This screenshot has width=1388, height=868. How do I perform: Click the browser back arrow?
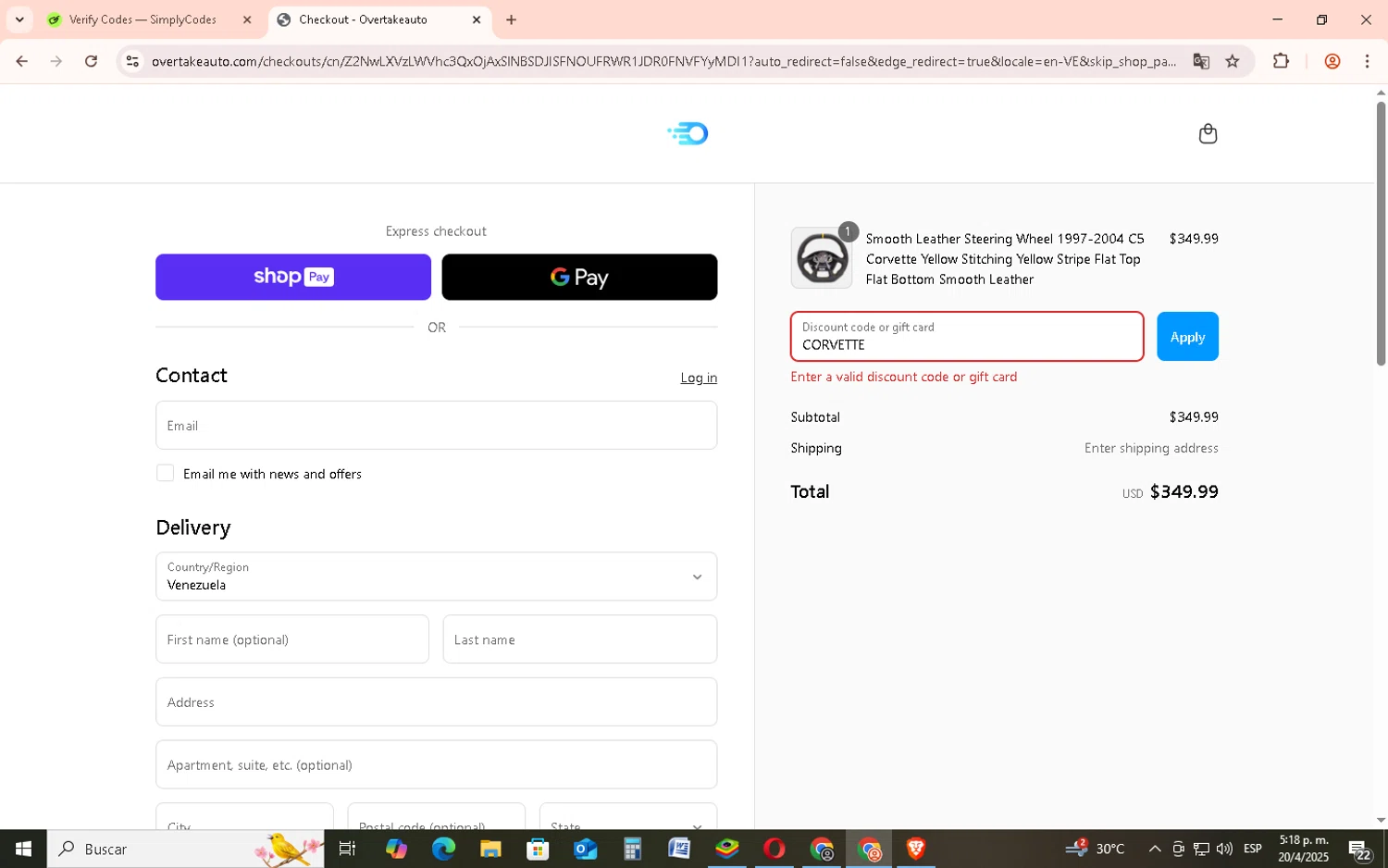point(22,61)
